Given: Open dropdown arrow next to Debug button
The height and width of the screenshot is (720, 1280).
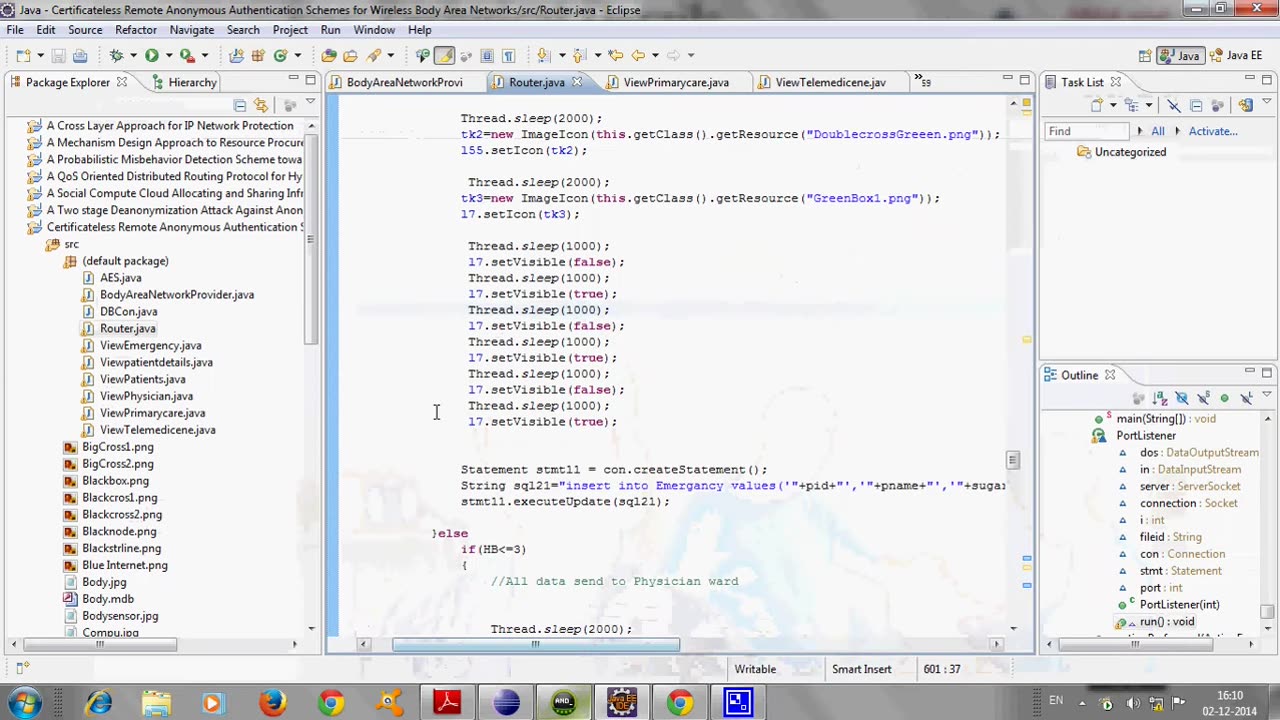Looking at the screenshot, I should click(x=133, y=56).
